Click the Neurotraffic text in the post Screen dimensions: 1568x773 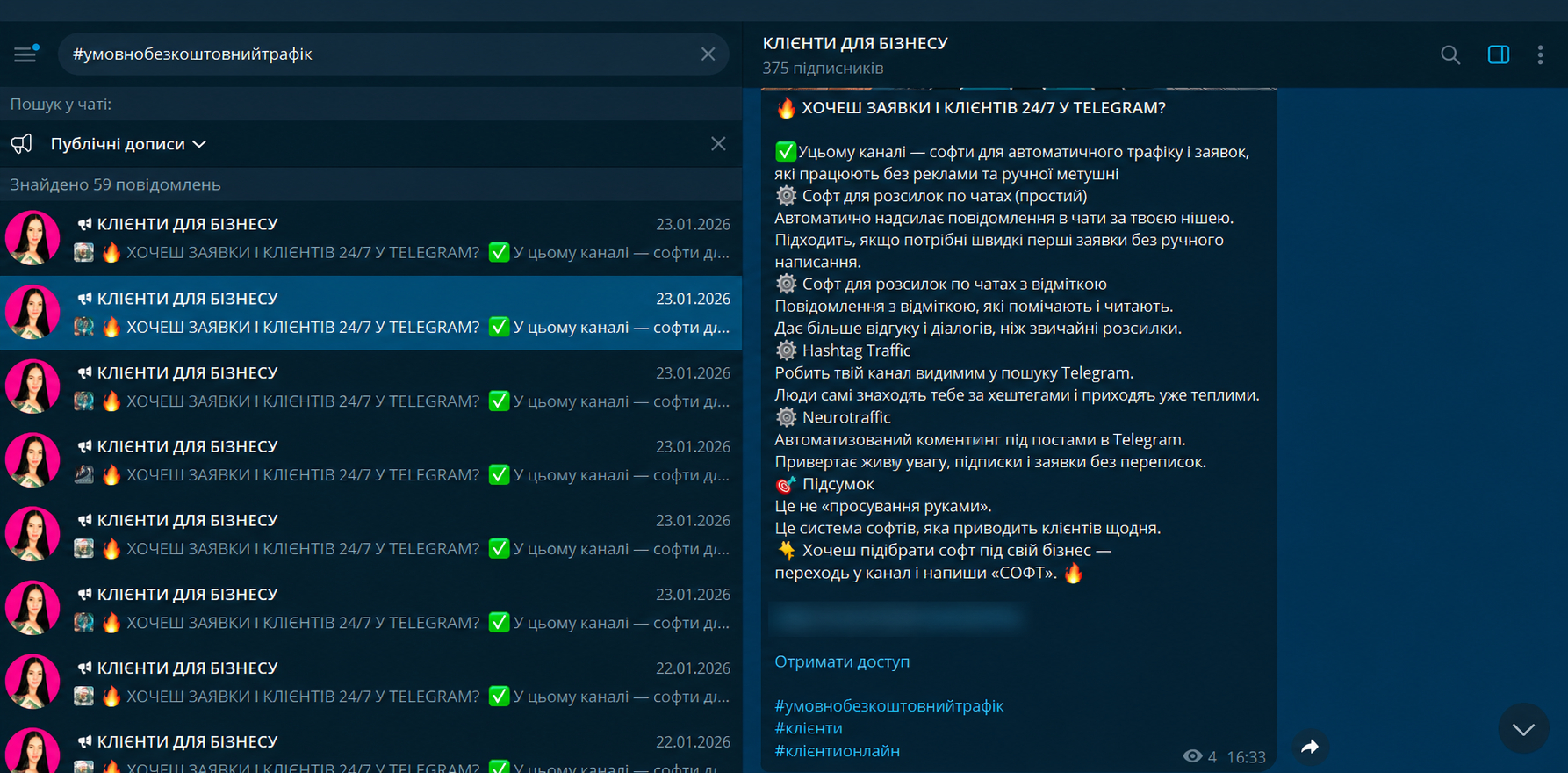pyautogui.click(x=846, y=417)
